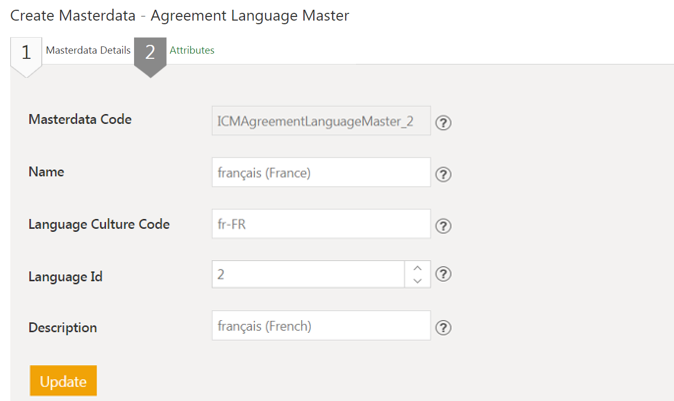Click the Description label text

pyautogui.click(x=63, y=327)
